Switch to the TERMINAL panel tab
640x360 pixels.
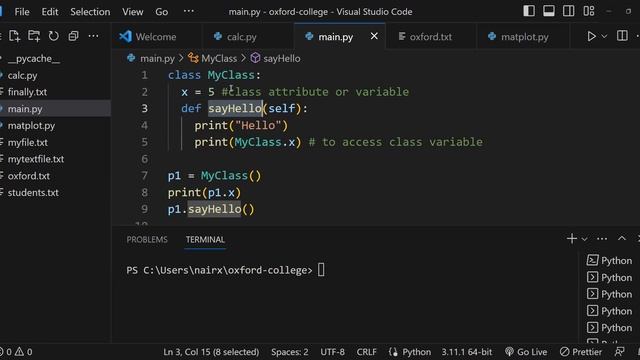[x=205, y=240]
